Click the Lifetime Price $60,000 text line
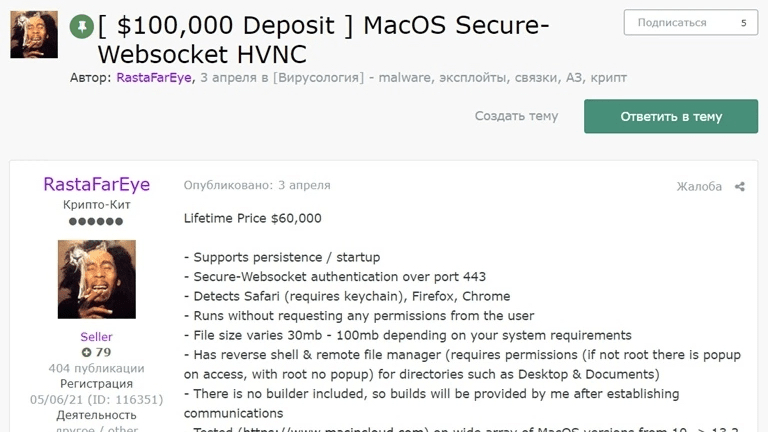The image size is (768, 432). [253, 218]
